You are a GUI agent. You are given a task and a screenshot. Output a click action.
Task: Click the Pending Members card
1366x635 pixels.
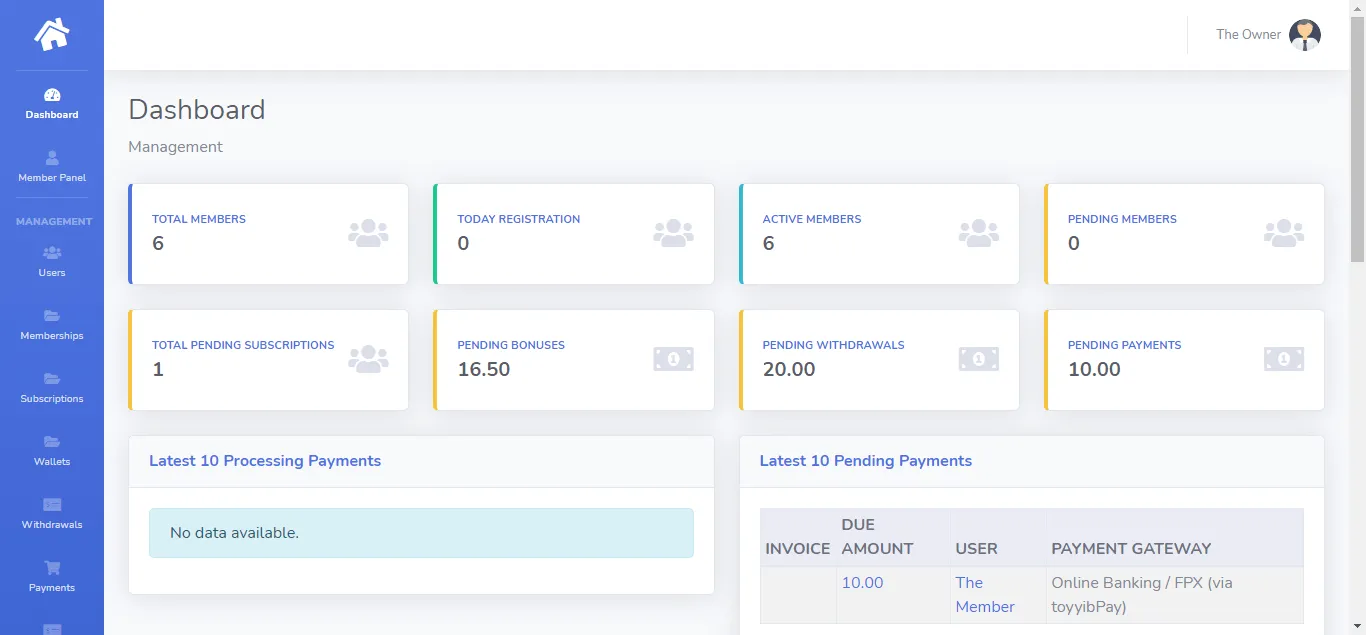(1184, 233)
